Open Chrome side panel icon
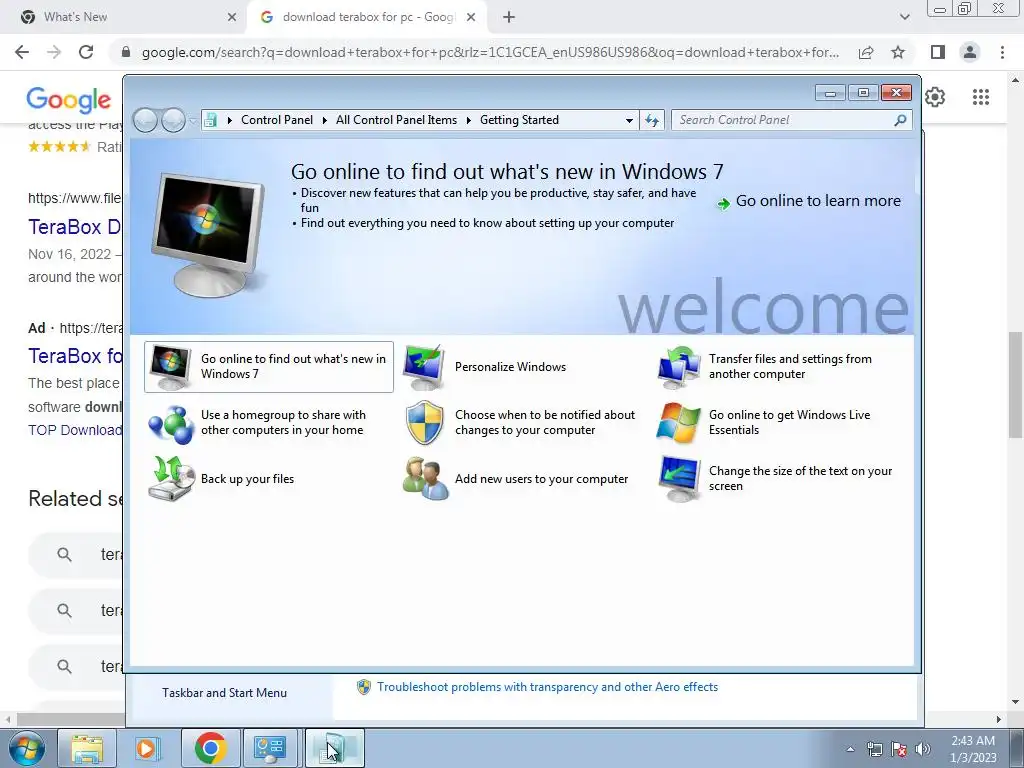This screenshot has width=1024, height=768. [x=938, y=52]
